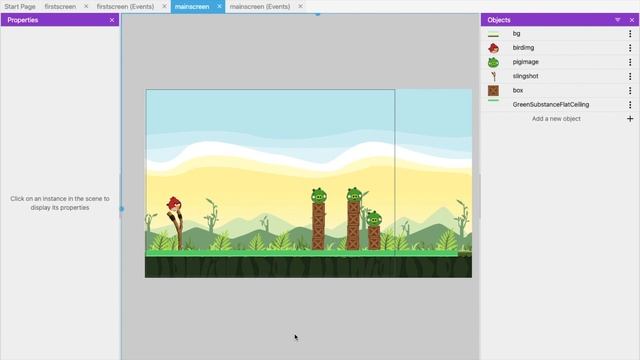Viewport: 640px width, 360px height.
Task: Select the pig on the shortest crate tower
Action: point(374,219)
